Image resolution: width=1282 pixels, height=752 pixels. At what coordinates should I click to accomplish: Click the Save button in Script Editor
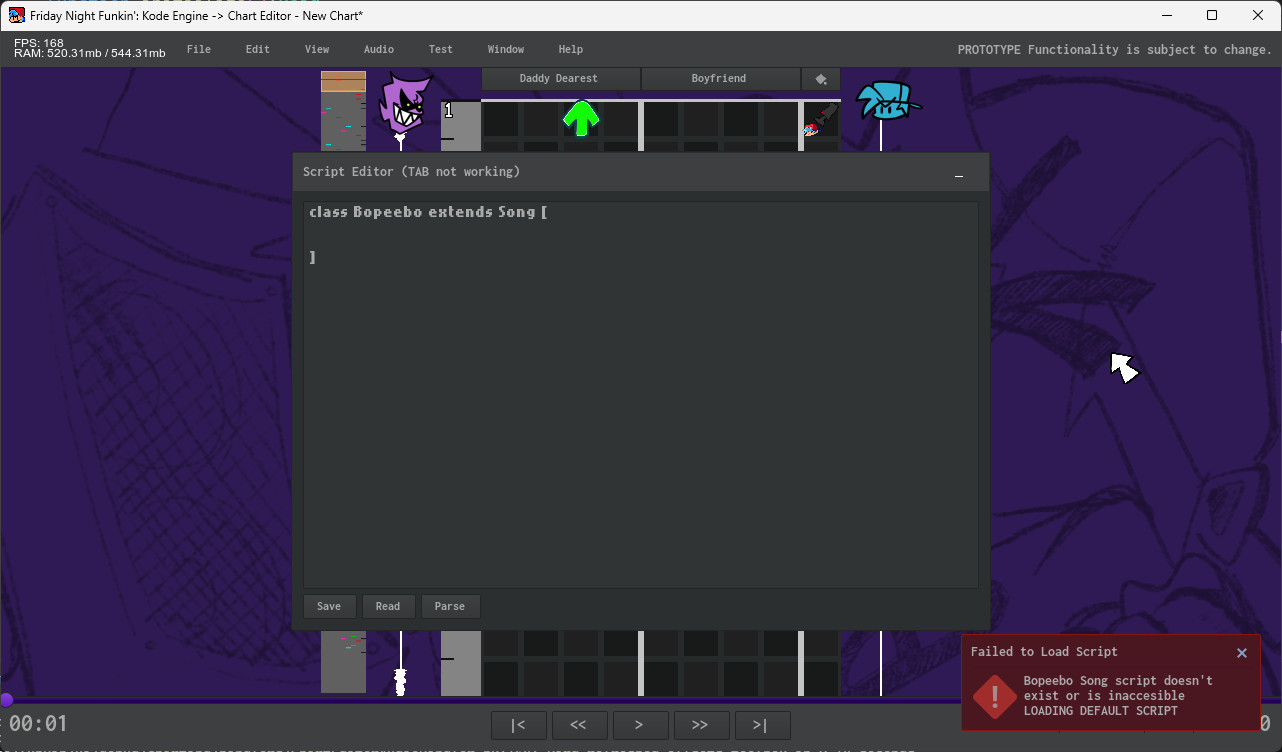[329, 606]
